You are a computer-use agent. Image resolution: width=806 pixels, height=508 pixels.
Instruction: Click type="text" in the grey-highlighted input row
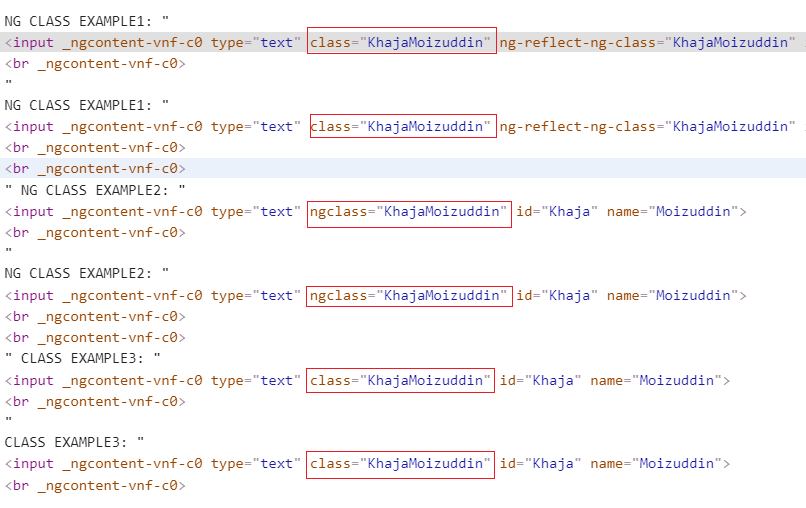255,42
